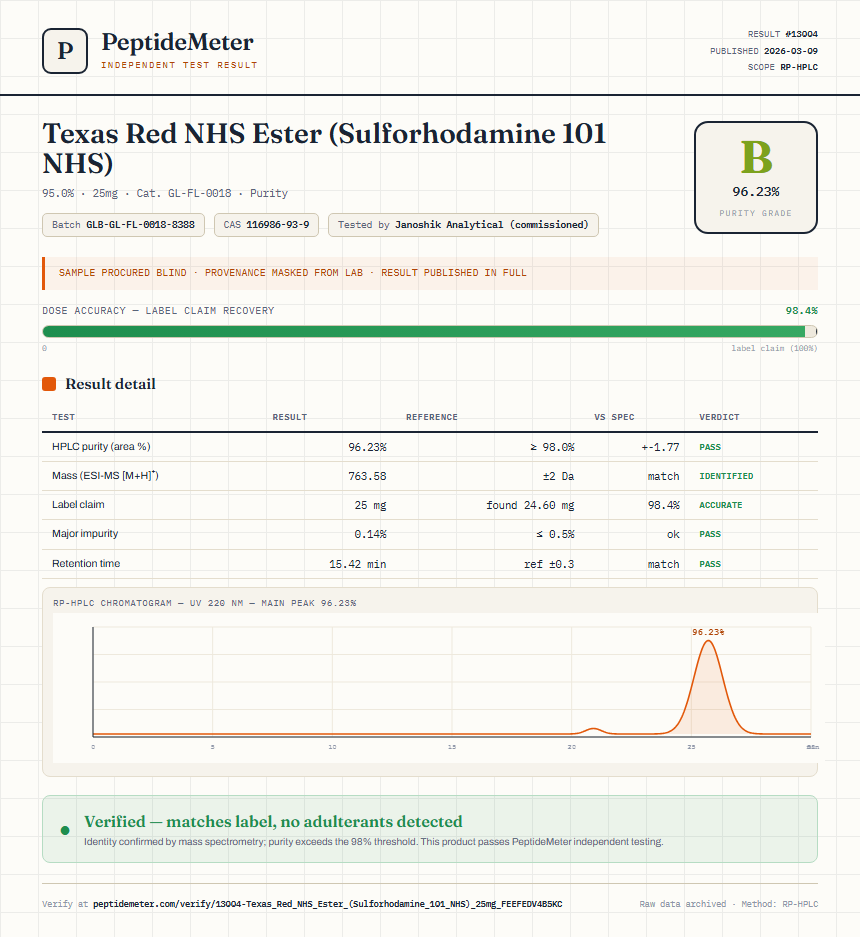Click the ≥ 98.0% reference cell
This screenshot has height=937, width=860.
pyautogui.click(x=552, y=447)
